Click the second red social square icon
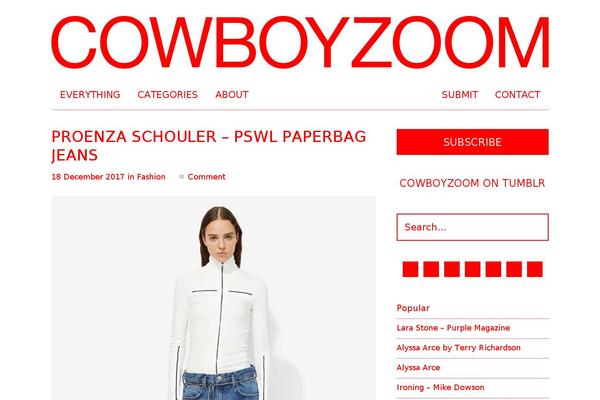This screenshot has height=400, width=600. pyautogui.click(x=431, y=269)
